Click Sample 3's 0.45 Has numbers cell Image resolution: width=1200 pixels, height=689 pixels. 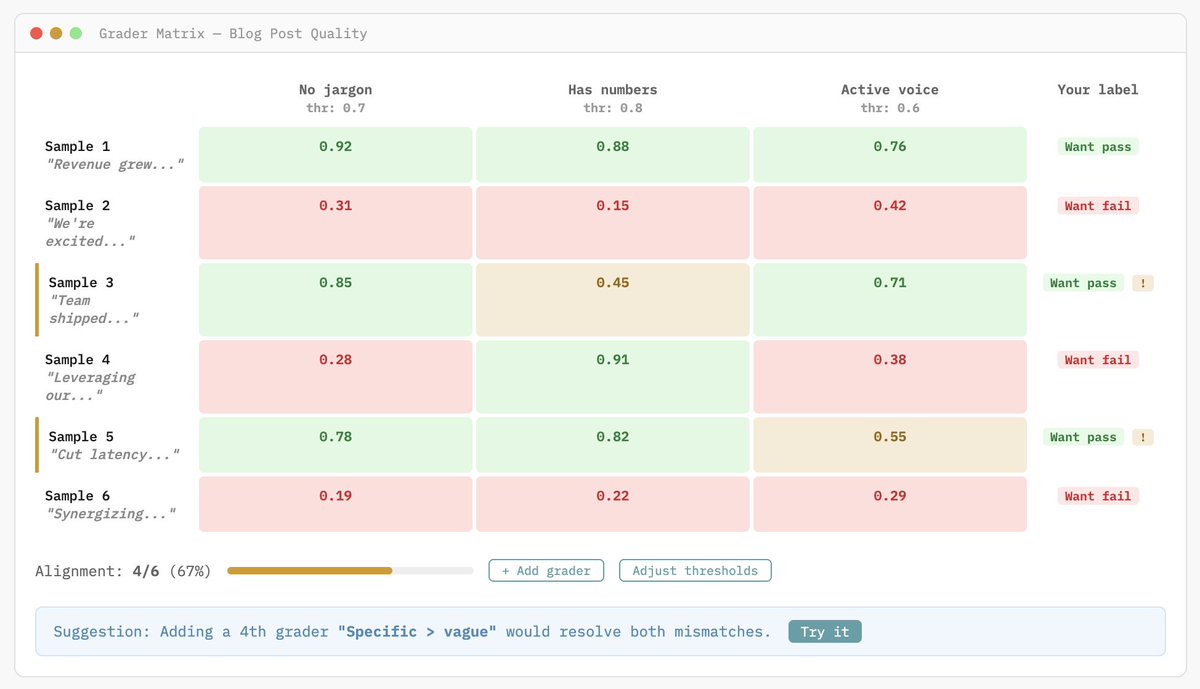tap(612, 299)
